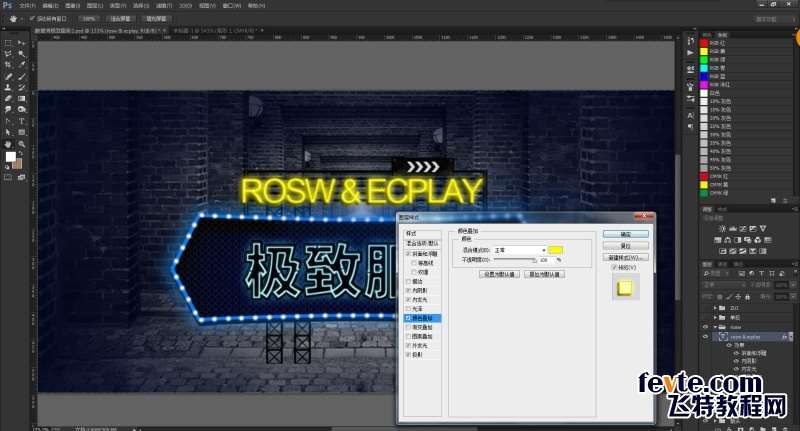Toggle Quick Mask mode icon
The image size is (800, 431).
[x=8, y=178]
